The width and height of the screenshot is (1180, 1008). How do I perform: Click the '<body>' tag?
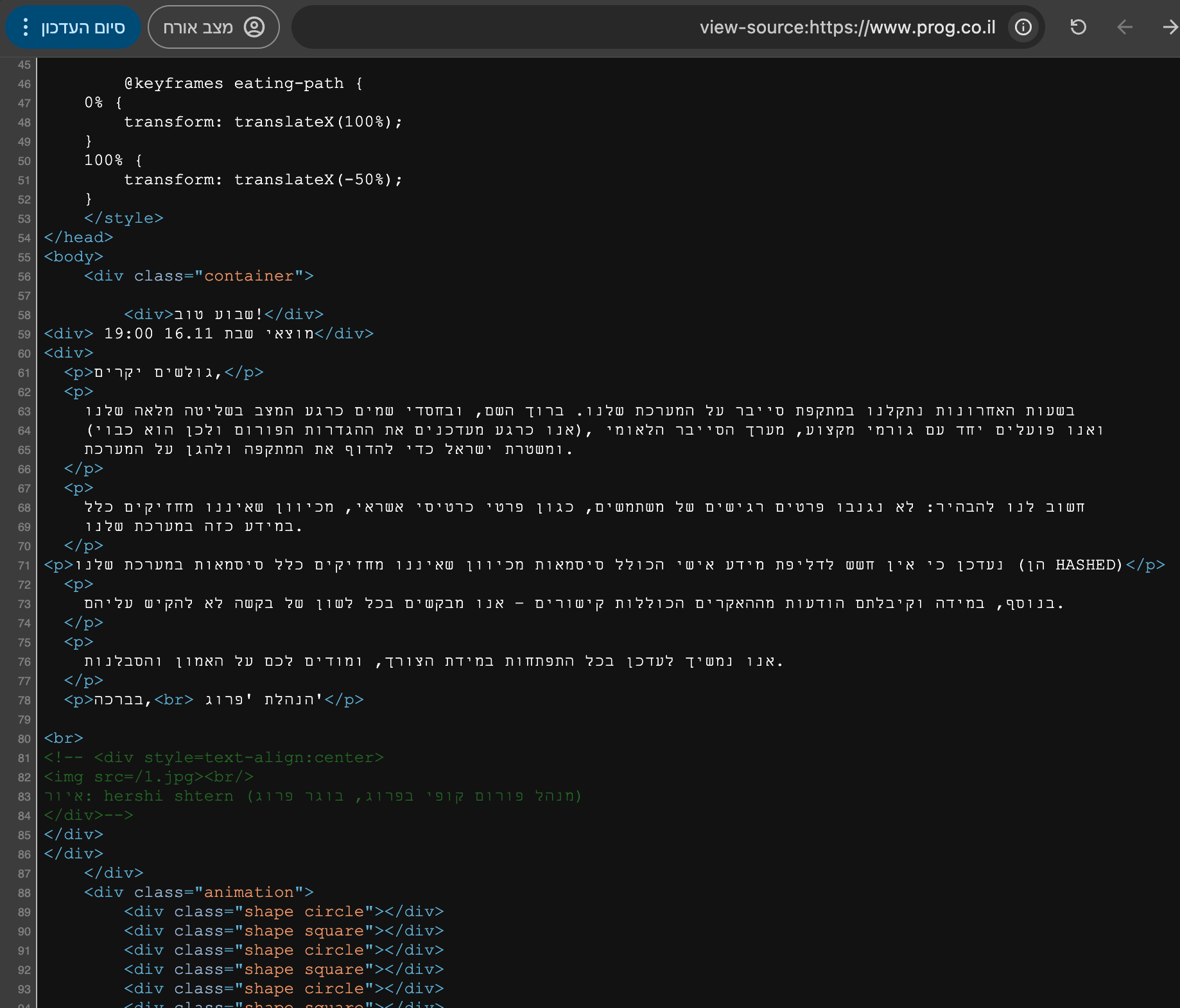point(73,257)
